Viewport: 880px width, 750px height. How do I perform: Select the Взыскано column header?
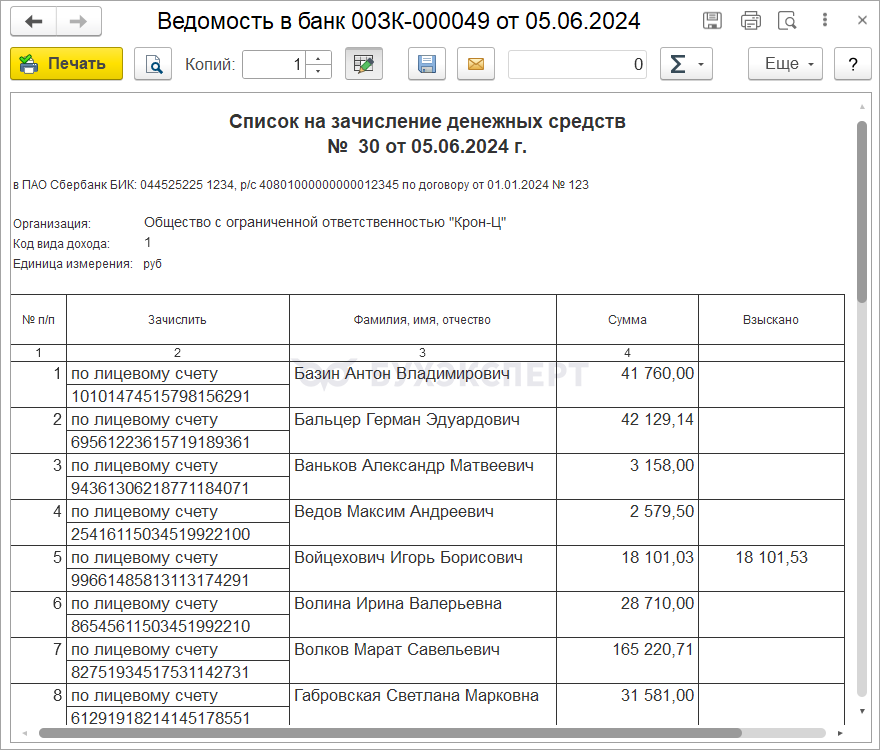771,319
